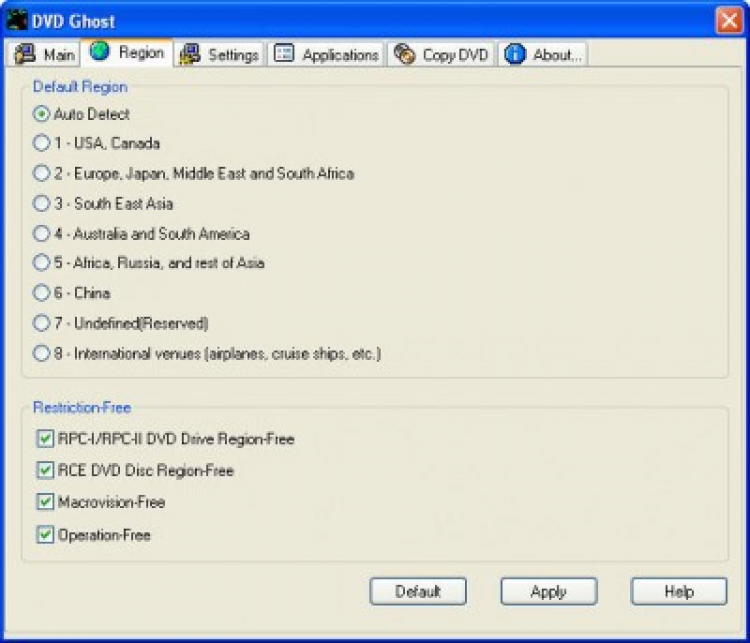Click the computer icon on the Main tab
The height and width of the screenshot is (643, 750).
[x=25, y=54]
